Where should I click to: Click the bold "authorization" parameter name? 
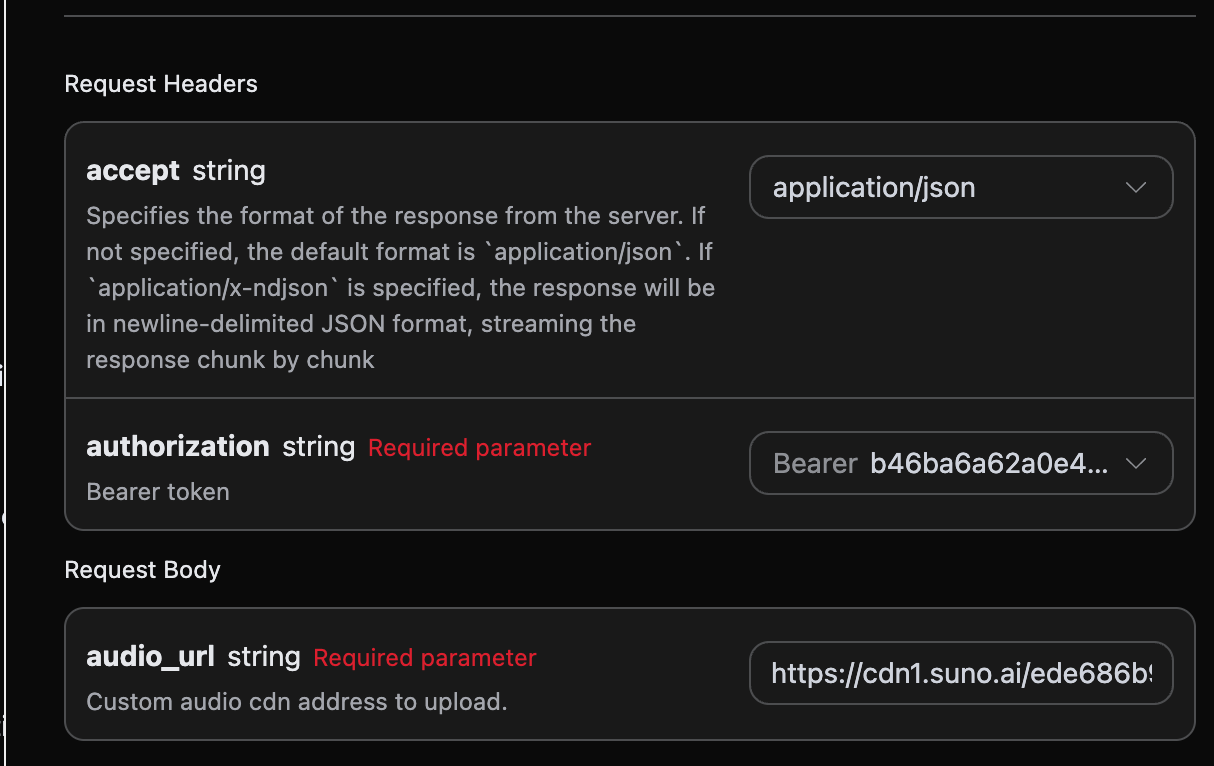[x=177, y=446]
